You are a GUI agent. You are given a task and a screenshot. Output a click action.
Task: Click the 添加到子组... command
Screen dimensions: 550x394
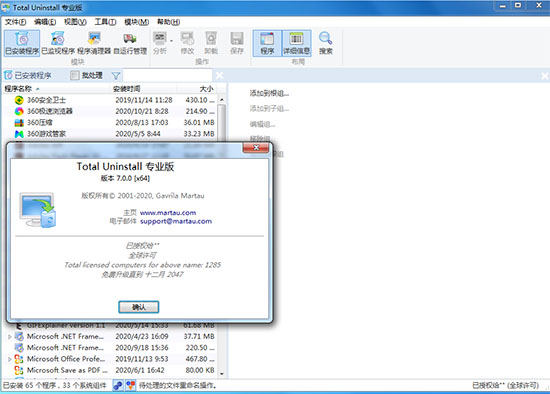click(x=269, y=109)
